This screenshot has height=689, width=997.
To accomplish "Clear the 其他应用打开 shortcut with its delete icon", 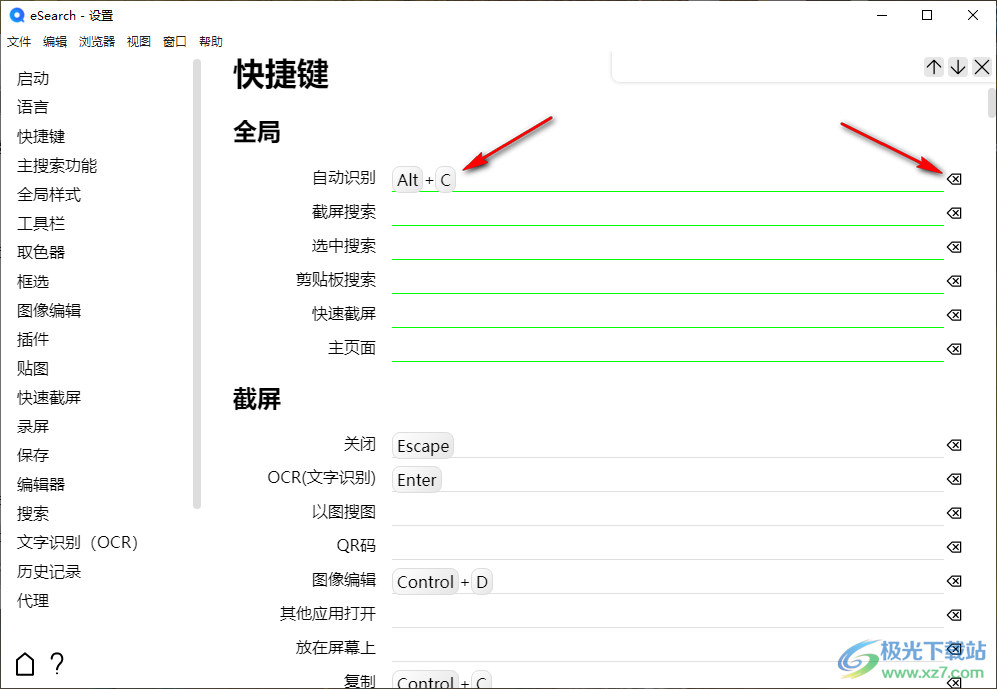I will tap(954, 615).
